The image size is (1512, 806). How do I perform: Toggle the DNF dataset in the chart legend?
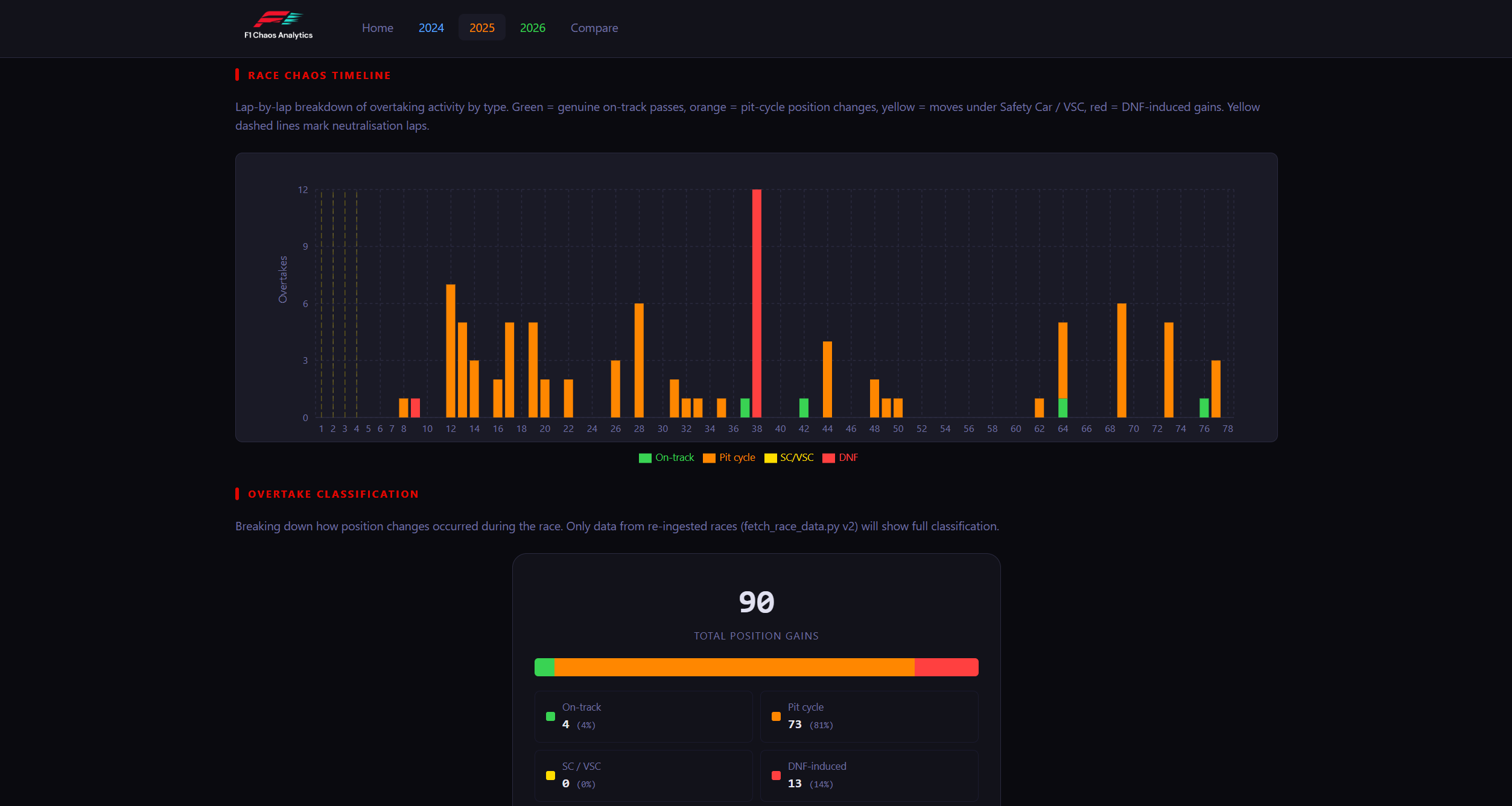pos(840,457)
